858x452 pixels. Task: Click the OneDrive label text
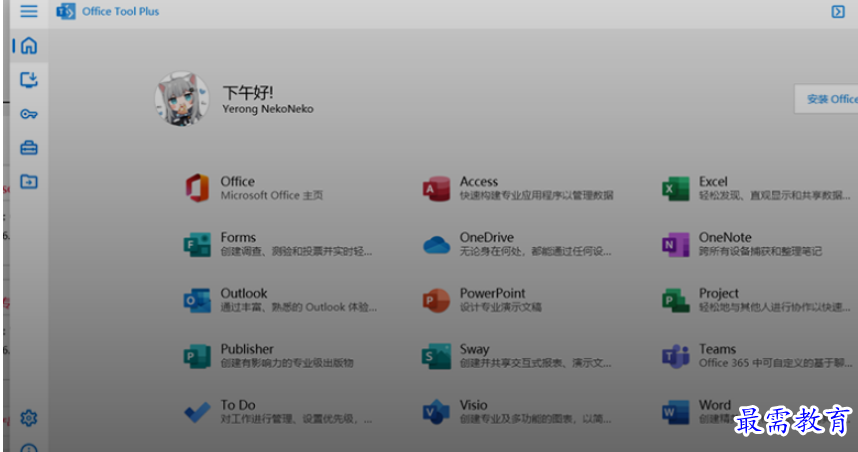486,237
